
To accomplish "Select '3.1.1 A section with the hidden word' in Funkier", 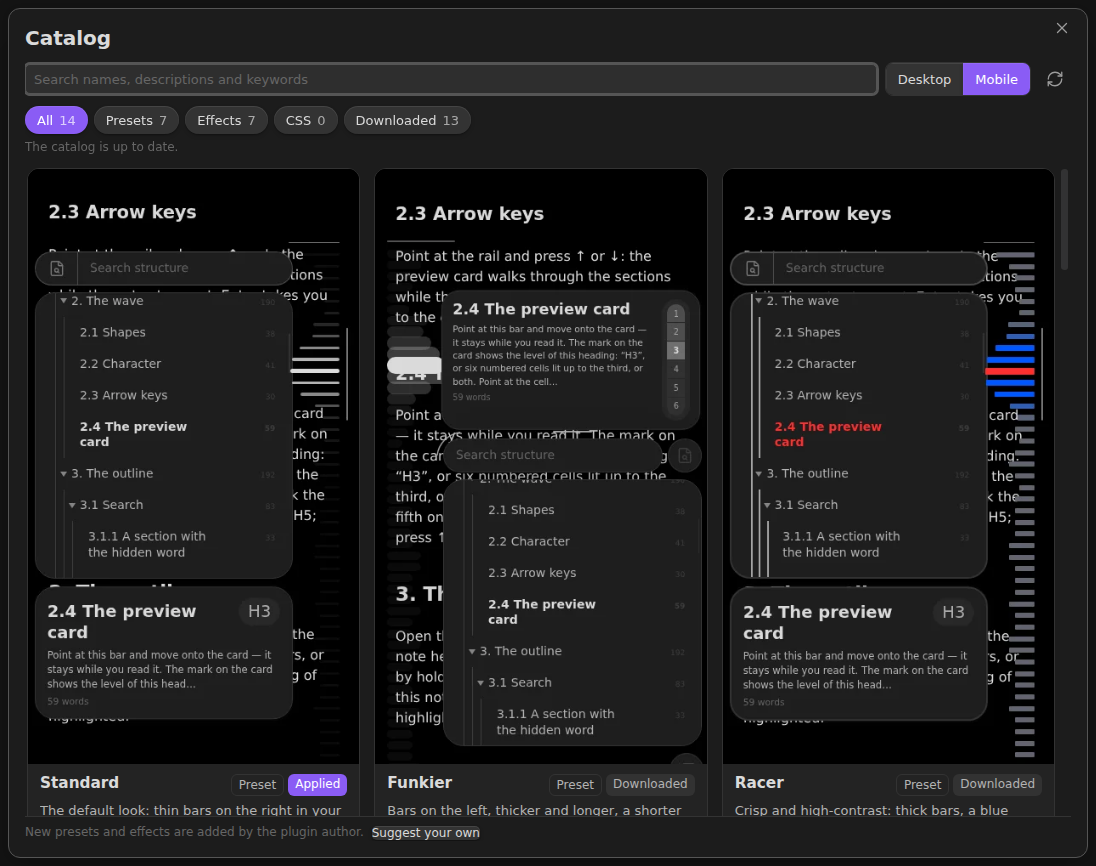I will [x=590, y=721].
